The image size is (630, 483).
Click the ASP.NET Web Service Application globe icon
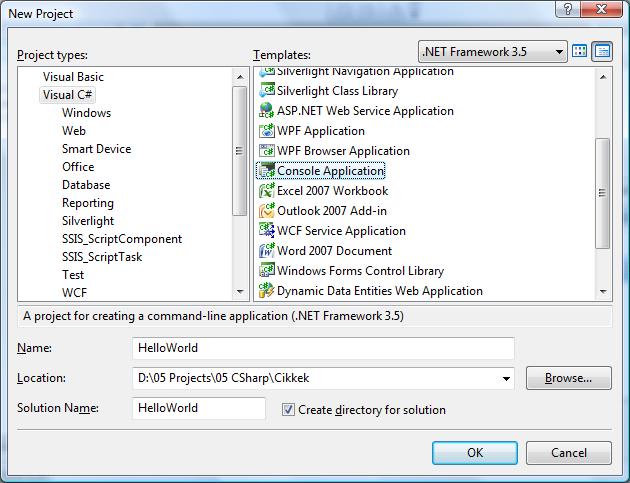267,111
